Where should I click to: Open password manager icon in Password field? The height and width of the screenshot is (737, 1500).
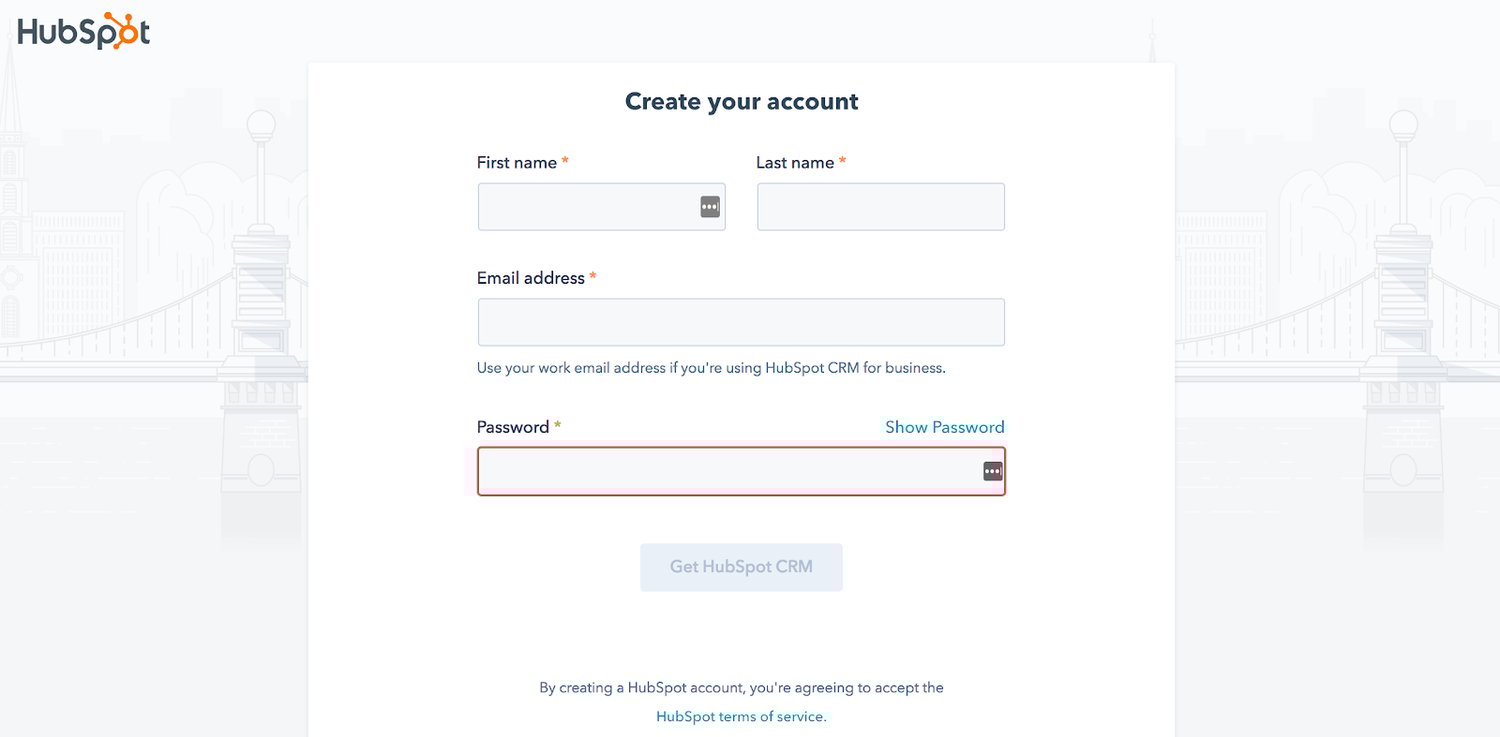[x=992, y=471]
